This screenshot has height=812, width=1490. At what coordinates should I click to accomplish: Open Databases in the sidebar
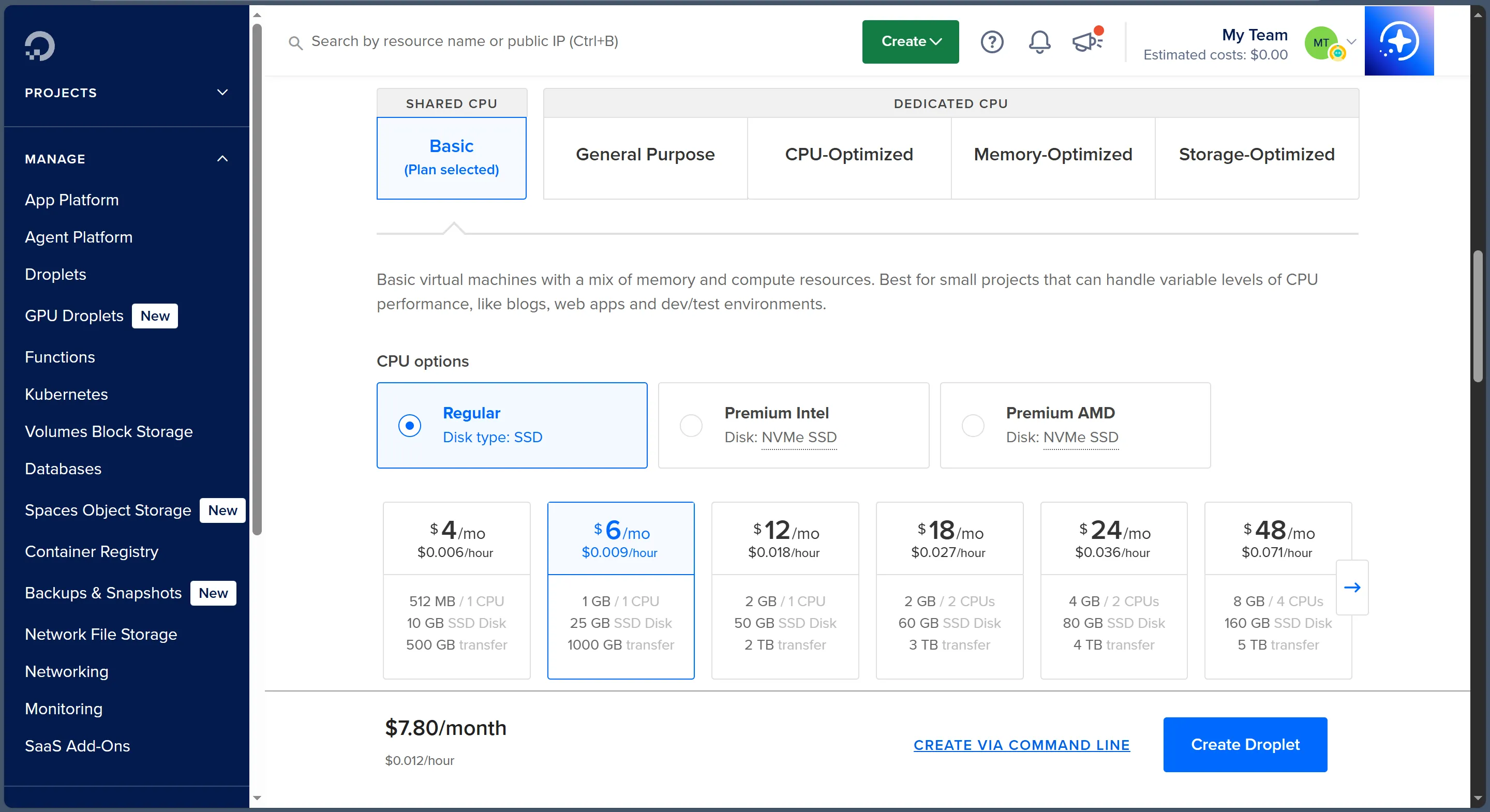63,469
